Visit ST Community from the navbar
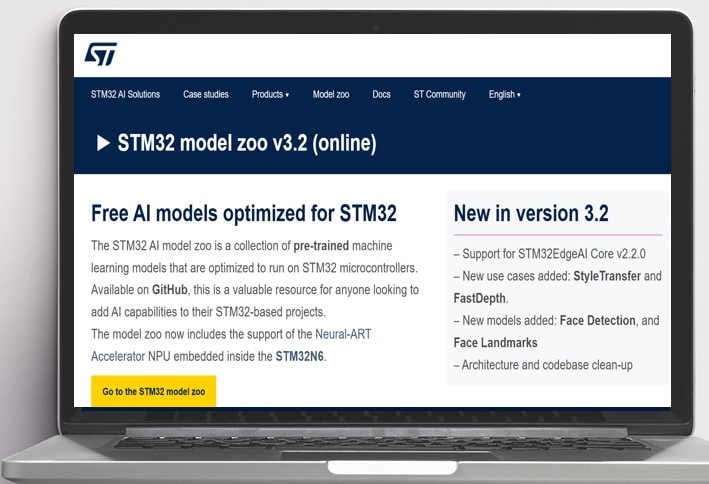This screenshot has width=709, height=484. coord(439,95)
